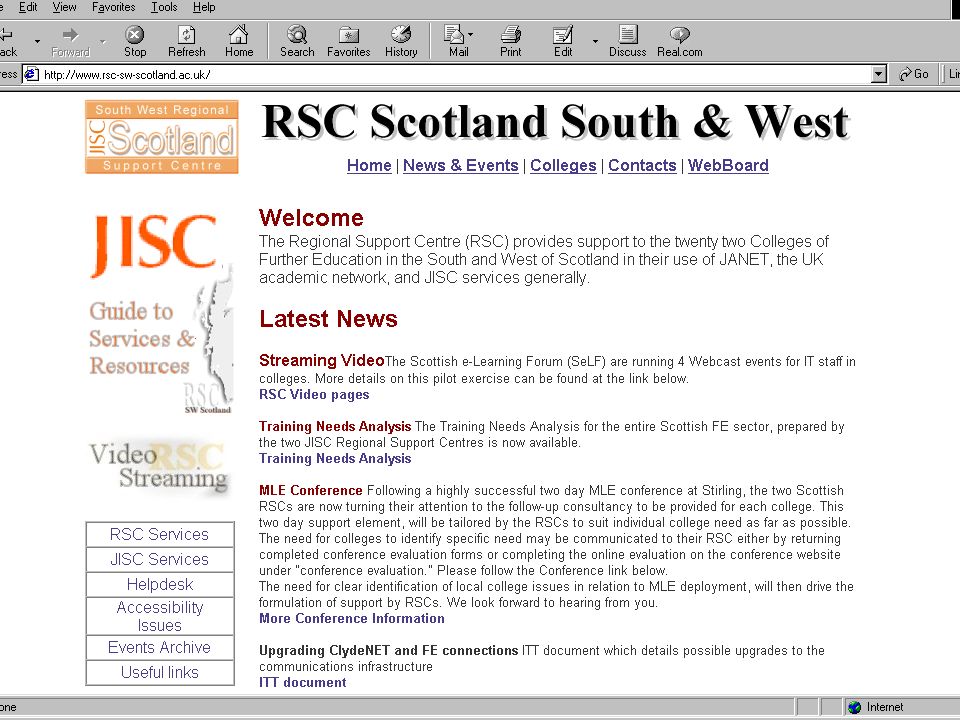Open the Edit button dropdown arrow
Viewport: 960px width, 720px height.
tap(595, 42)
